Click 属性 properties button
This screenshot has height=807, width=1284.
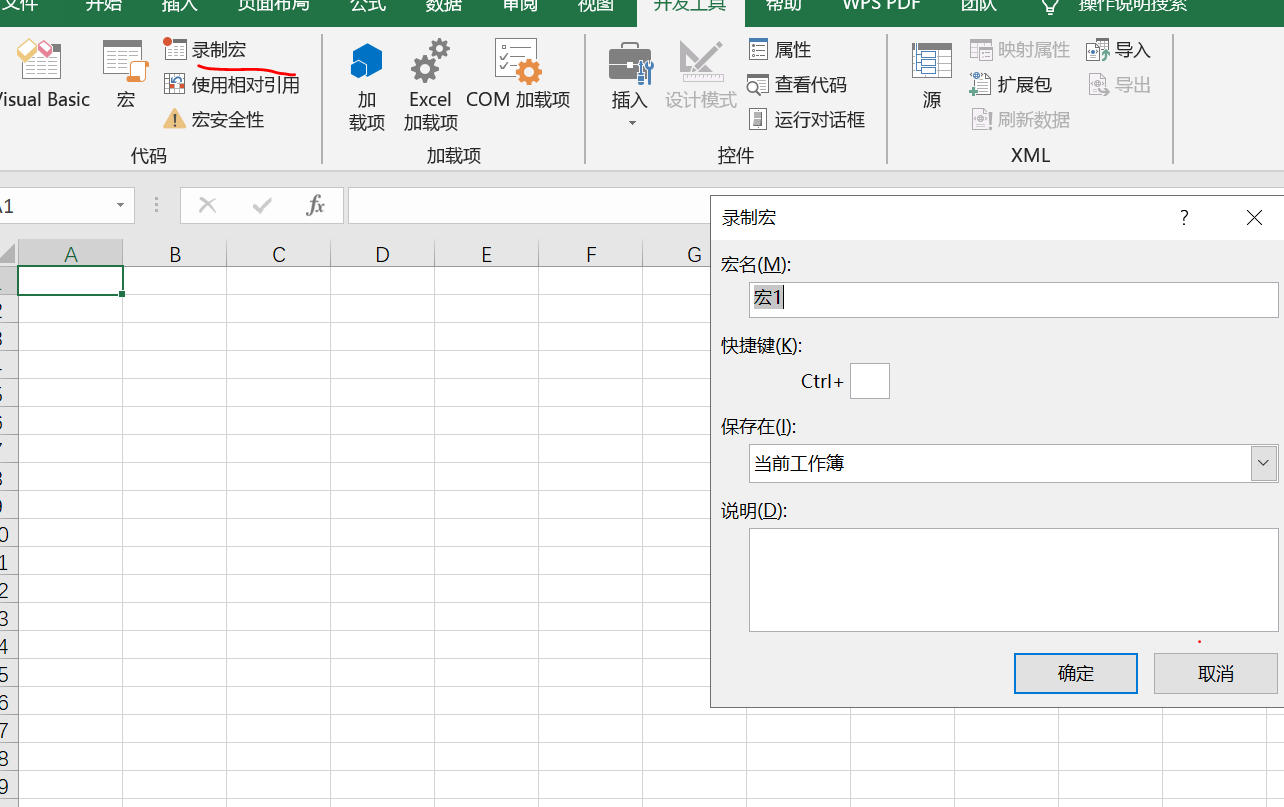[780, 50]
